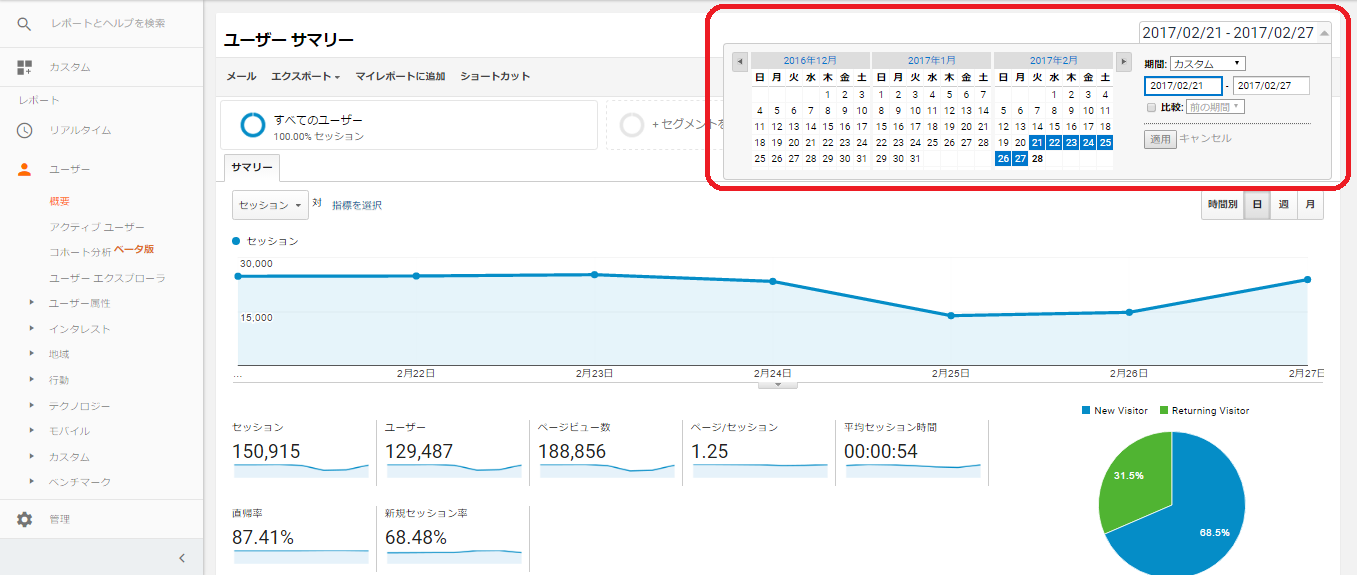Select the サマリー tab
This screenshot has height=575, width=1357.
(252, 167)
